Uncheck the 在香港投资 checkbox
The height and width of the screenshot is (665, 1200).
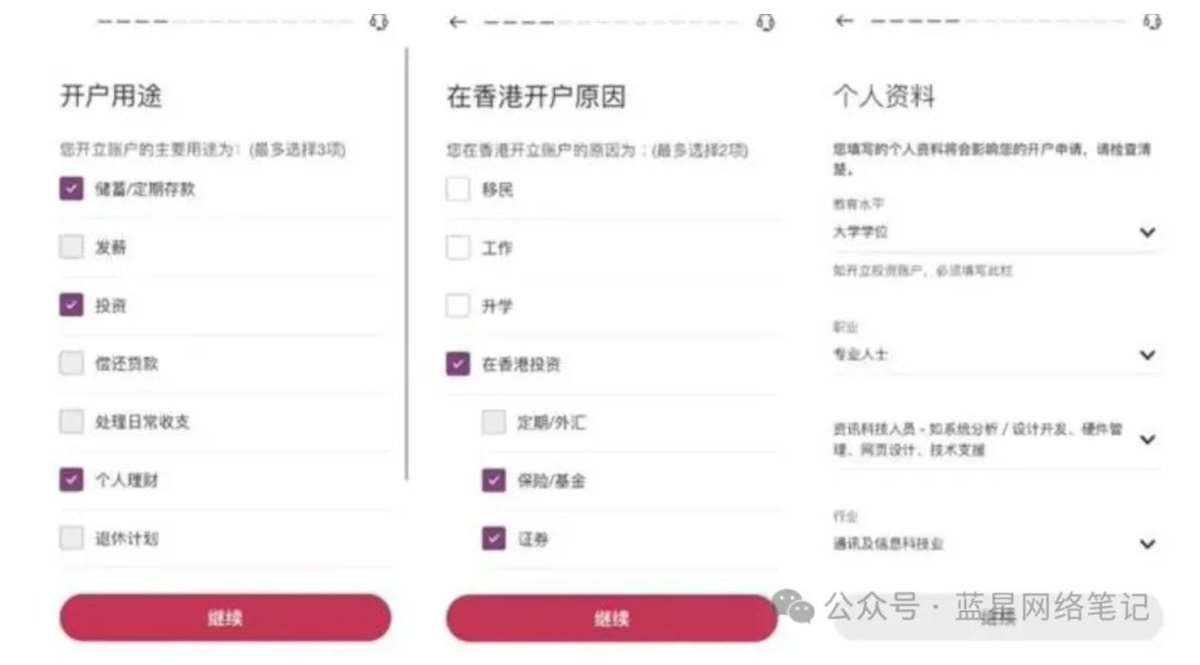click(457, 364)
